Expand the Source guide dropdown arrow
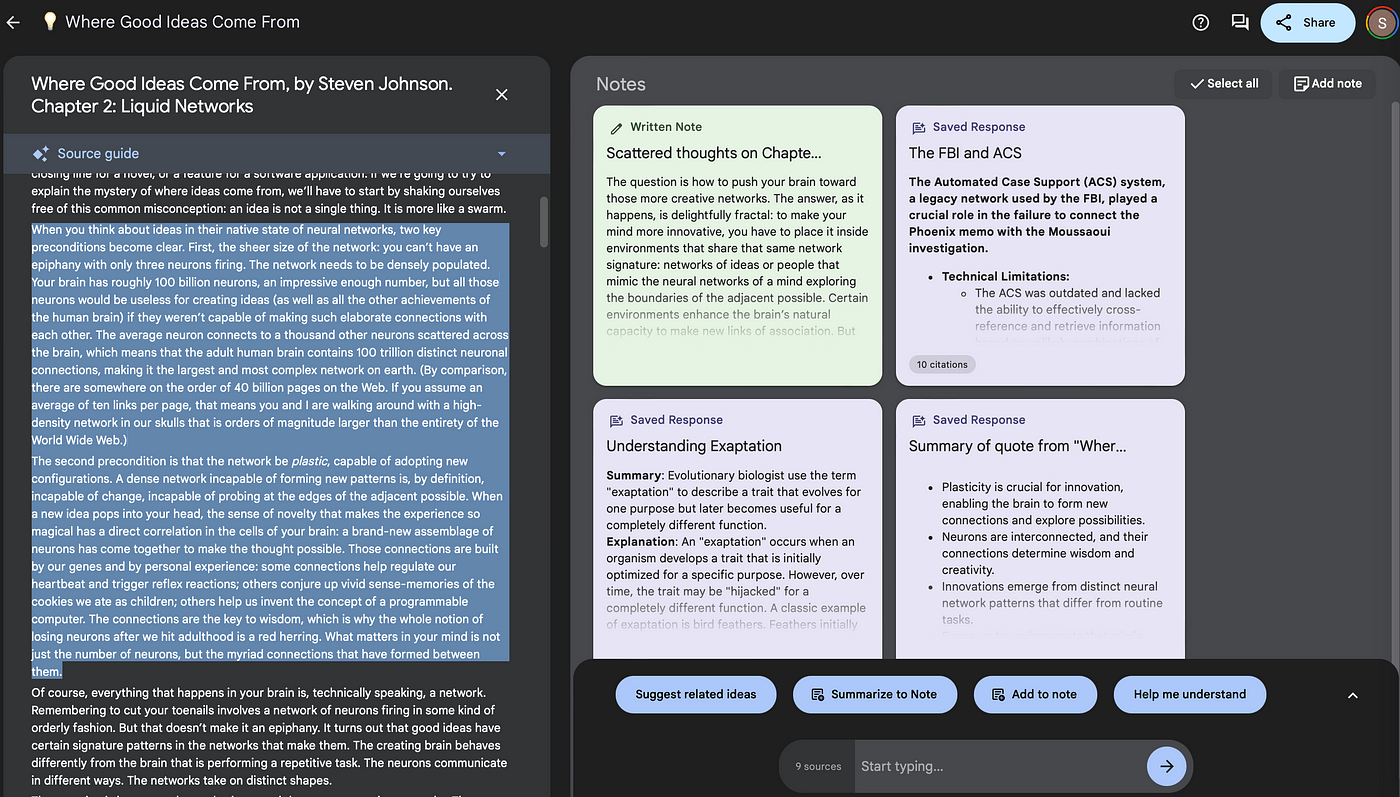This screenshot has width=1400, height=797. 502,154
